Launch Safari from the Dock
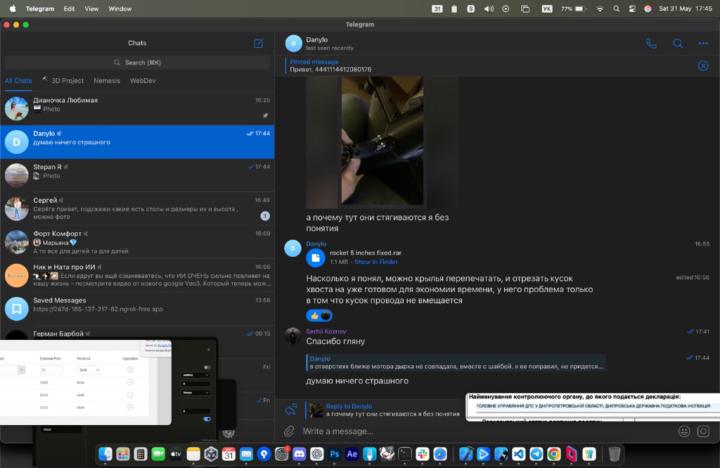Viewport: 720px width, 468px height. click(x=440, y=454)
